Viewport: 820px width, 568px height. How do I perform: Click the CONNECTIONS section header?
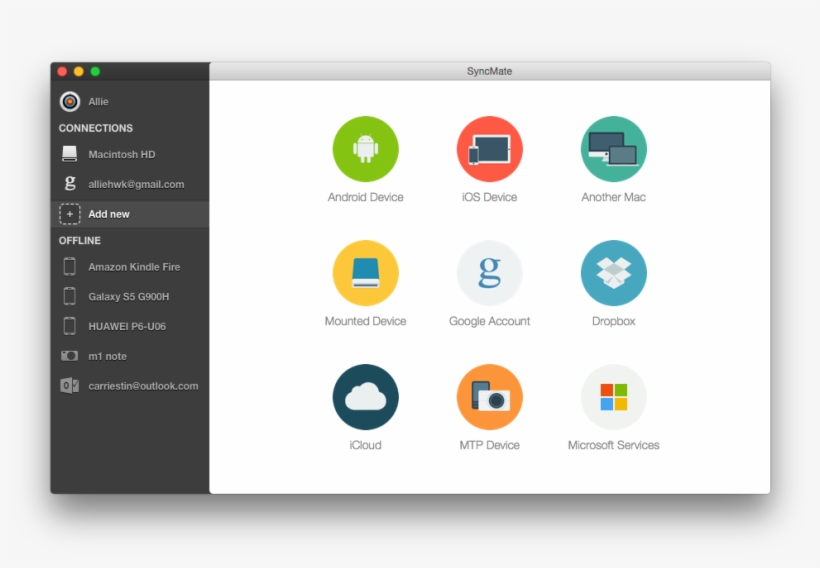coord(96,128)
